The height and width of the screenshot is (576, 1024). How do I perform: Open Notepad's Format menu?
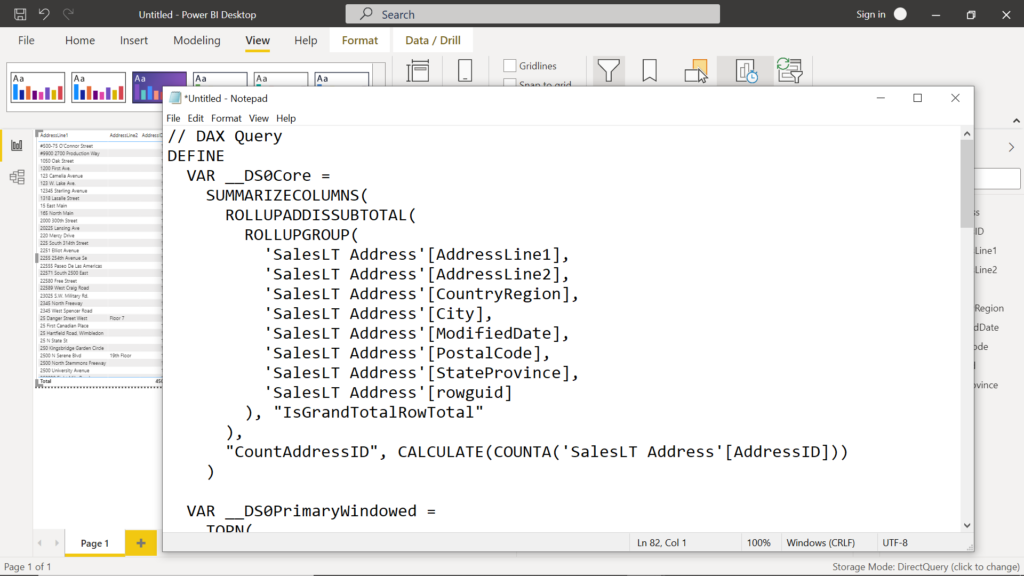tap(226, 118)
